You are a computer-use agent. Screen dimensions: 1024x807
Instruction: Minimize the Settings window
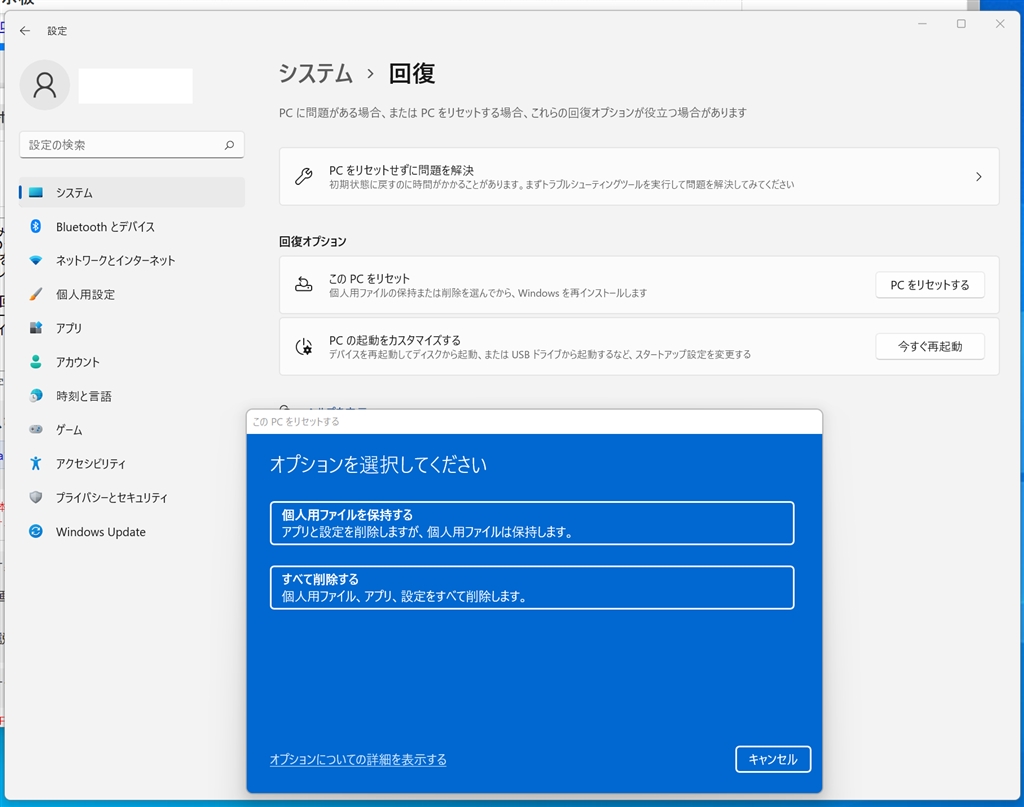[922, 24]
